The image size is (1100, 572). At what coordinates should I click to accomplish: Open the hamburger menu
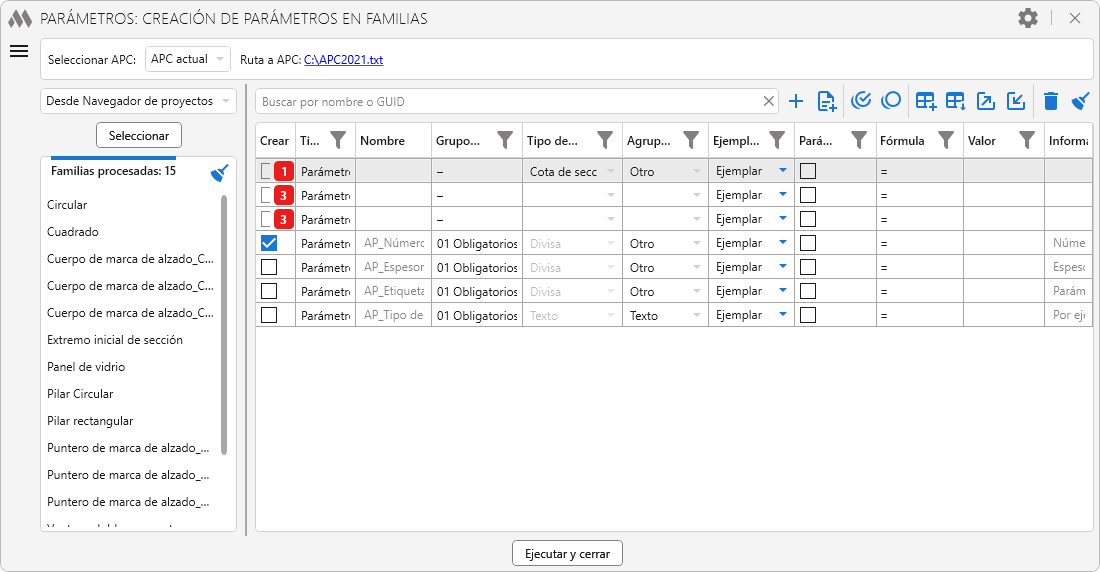tap(19, 52)
